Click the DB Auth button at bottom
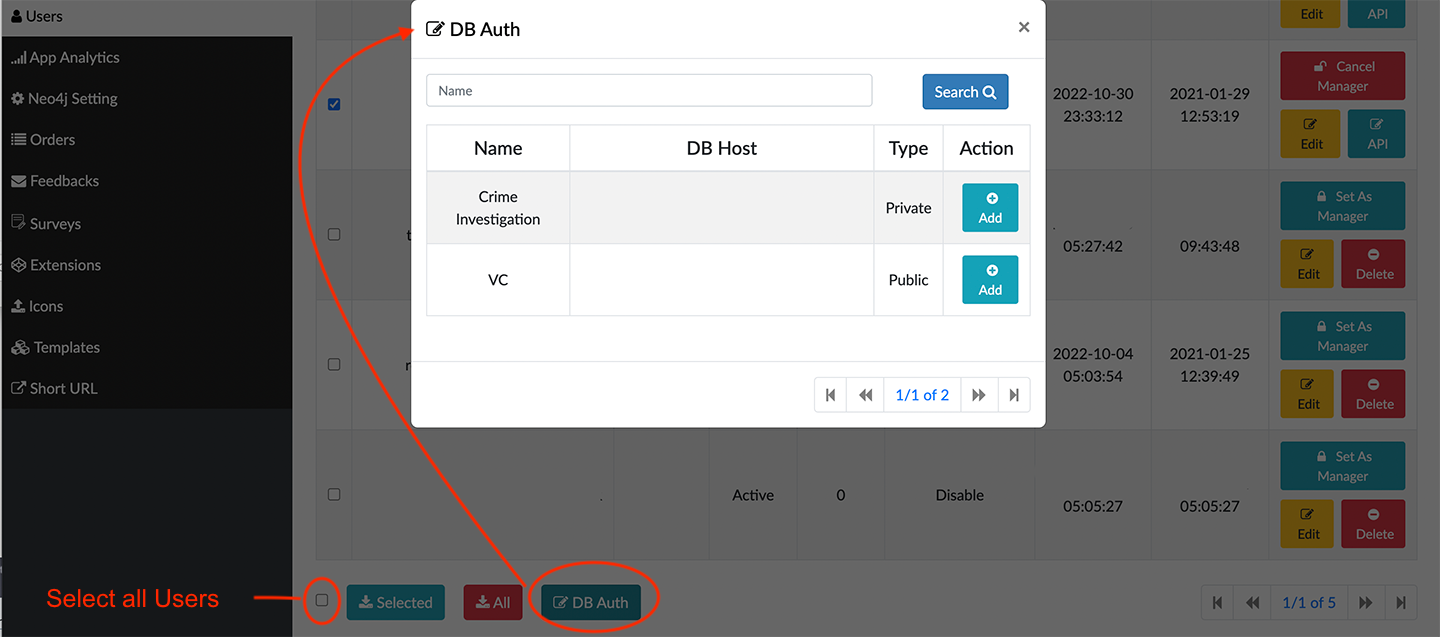Image resolution: width=1440 pixels, height=637 pixels. [591, 602]
